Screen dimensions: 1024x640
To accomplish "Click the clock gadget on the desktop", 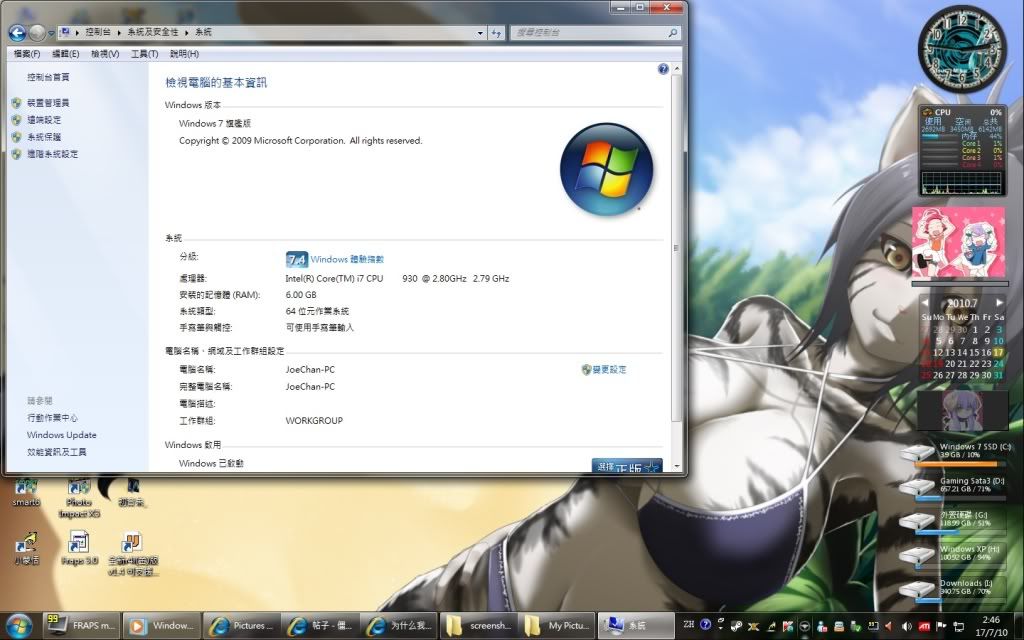I will (x=962, y=51).
